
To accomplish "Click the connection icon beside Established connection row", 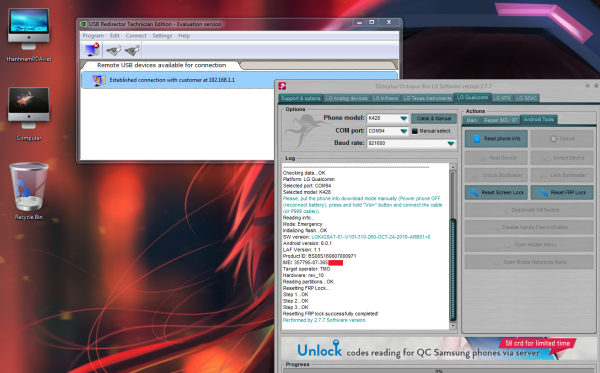I will 99,80.
